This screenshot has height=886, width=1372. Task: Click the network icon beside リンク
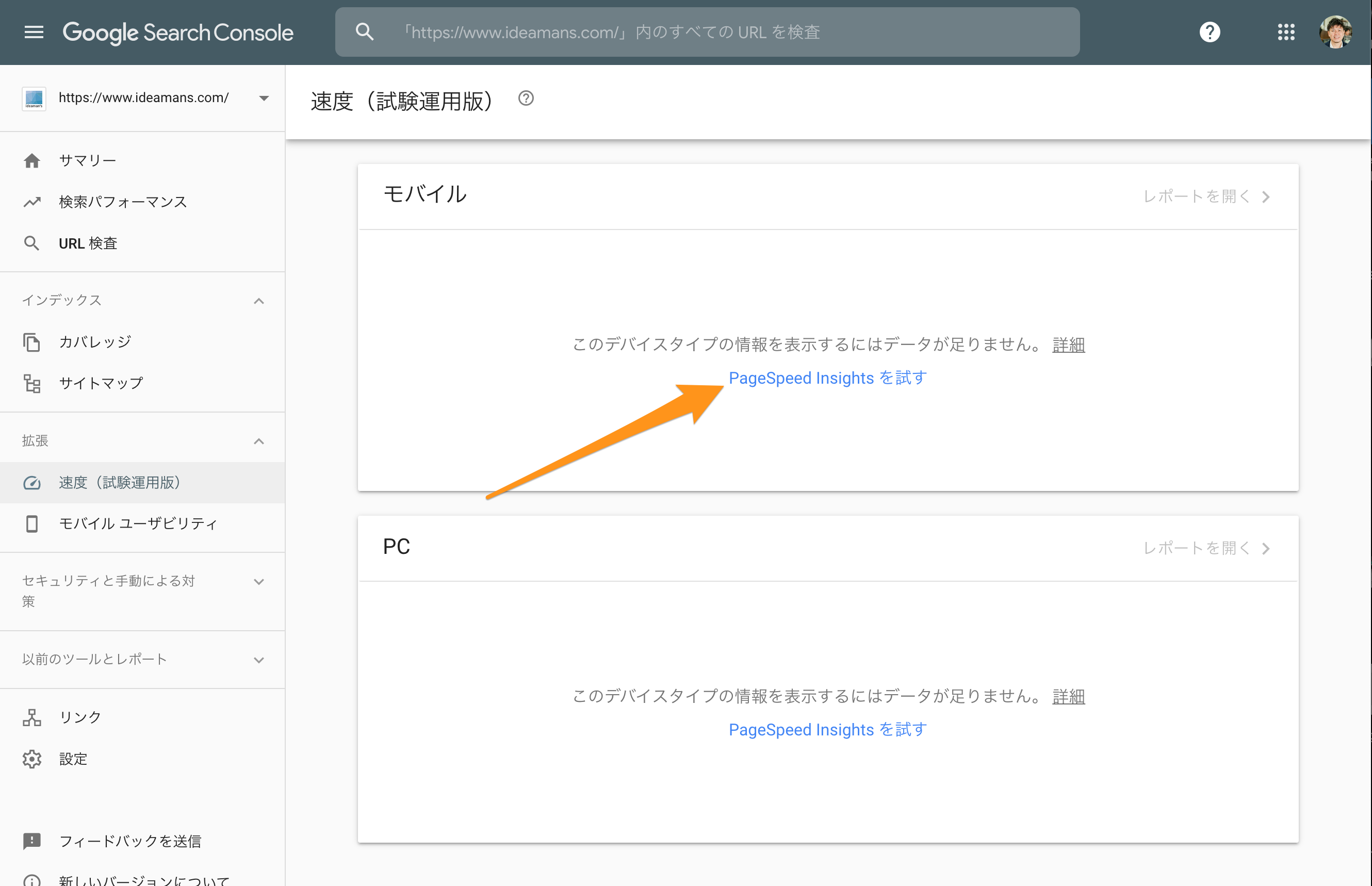32,717
